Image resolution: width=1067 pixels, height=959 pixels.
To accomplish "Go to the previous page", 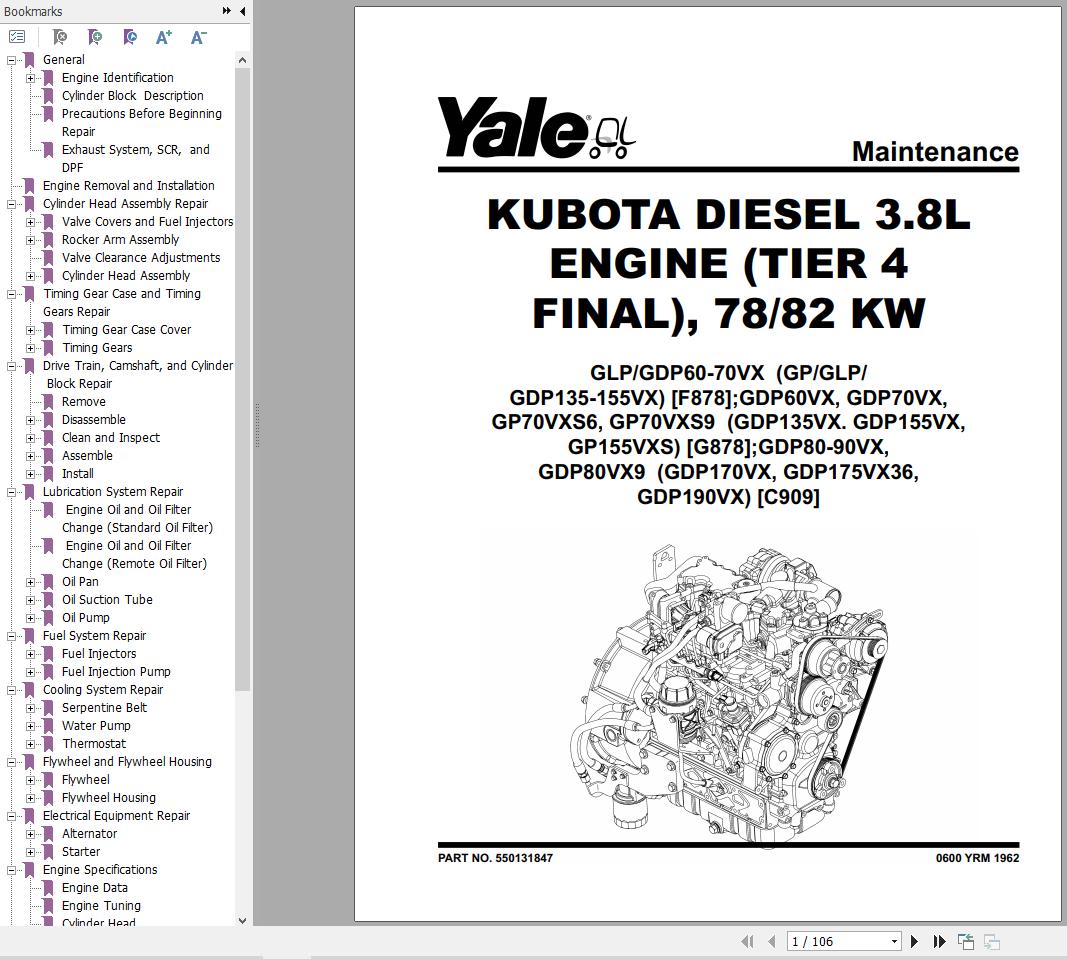I will [771, 941].
